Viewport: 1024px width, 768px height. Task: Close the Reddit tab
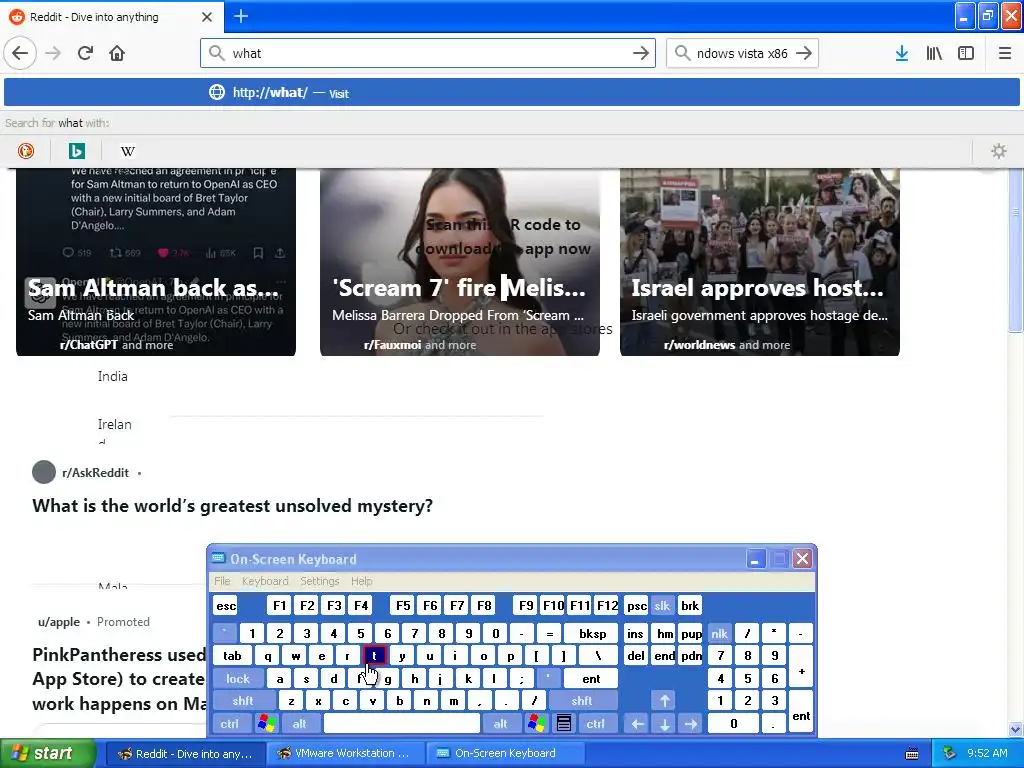click(207, 17)
